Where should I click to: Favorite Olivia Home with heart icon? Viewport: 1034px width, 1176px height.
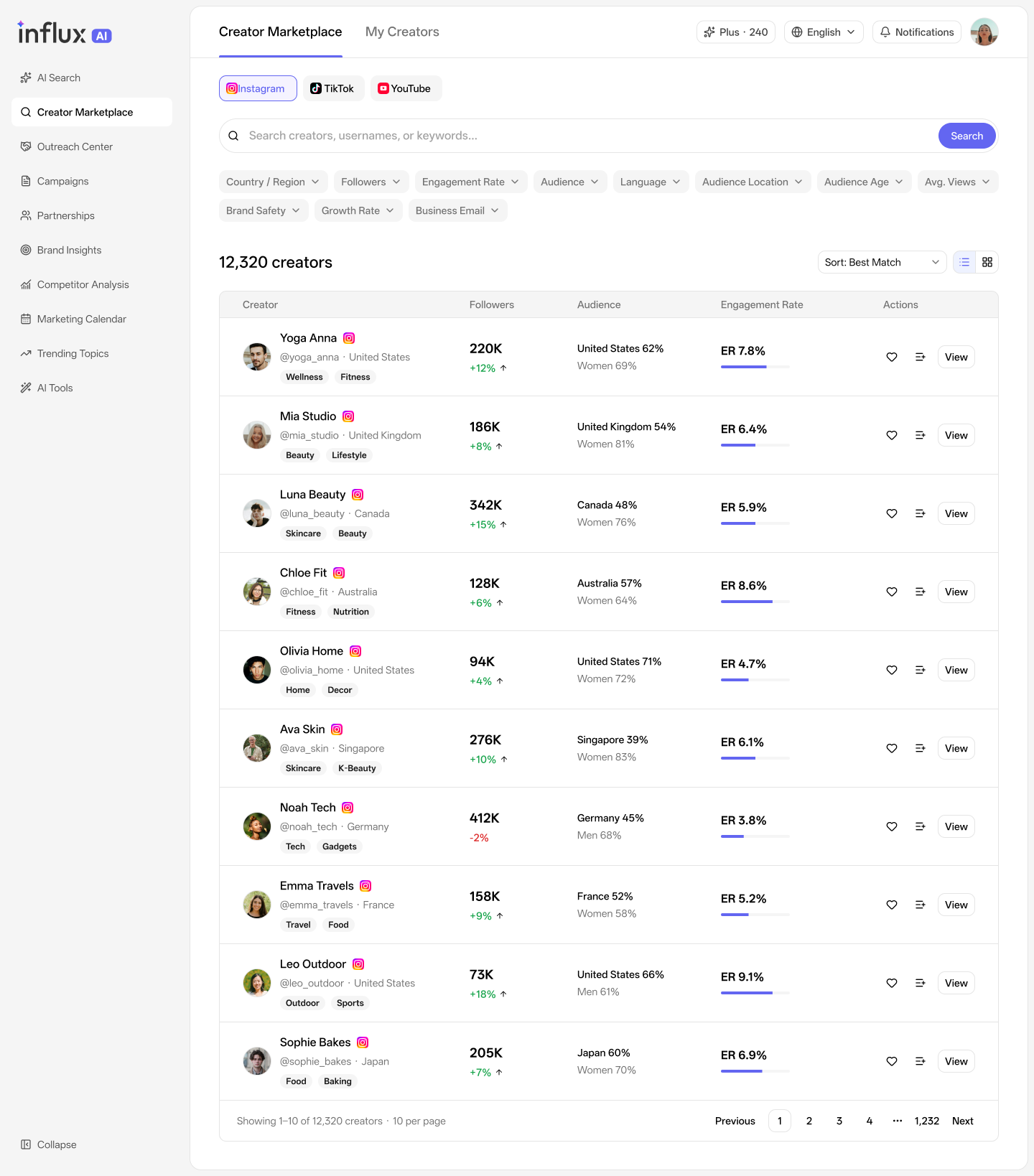[x=892, y=670]
